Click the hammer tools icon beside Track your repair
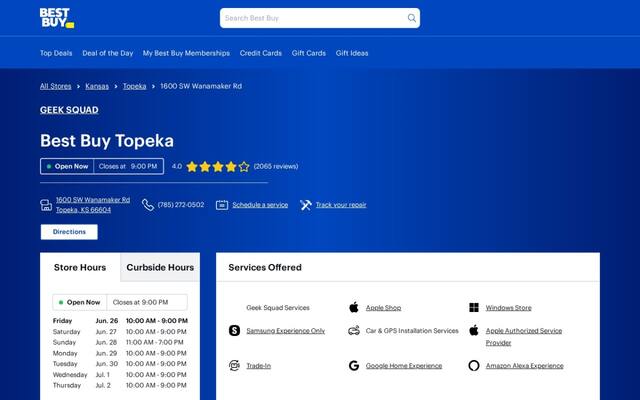 (x=305, y=205)
